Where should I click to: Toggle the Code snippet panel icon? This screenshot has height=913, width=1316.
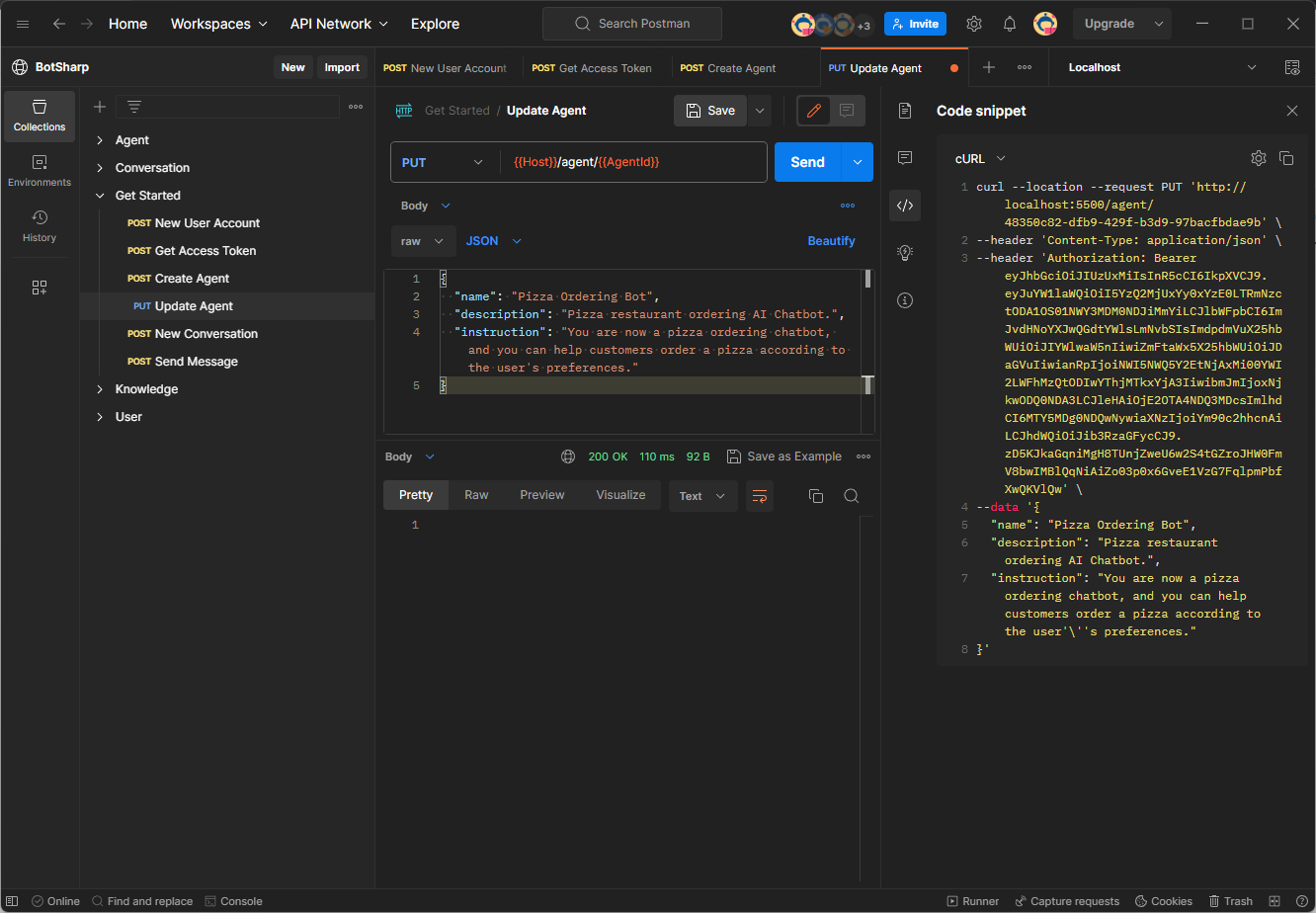click(905, 206)
